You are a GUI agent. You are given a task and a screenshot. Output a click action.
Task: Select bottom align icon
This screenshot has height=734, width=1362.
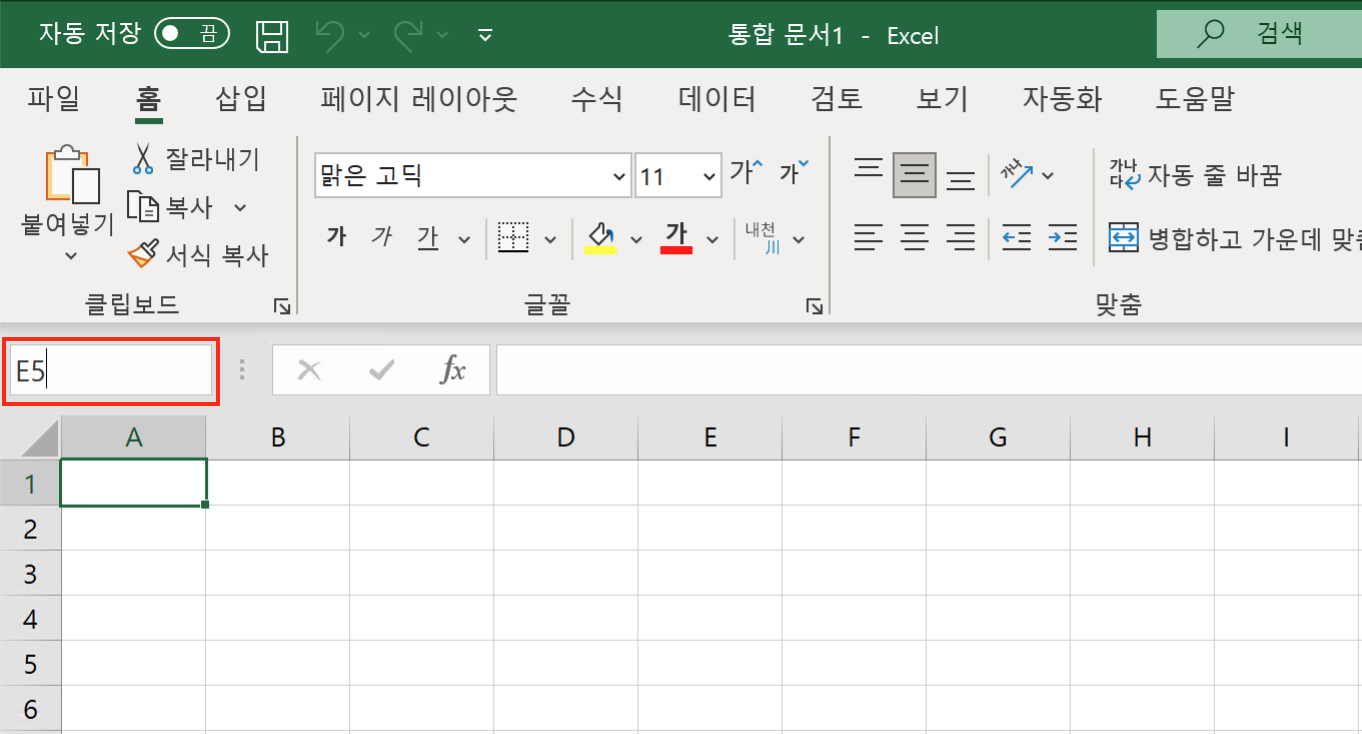click(961, 181)
